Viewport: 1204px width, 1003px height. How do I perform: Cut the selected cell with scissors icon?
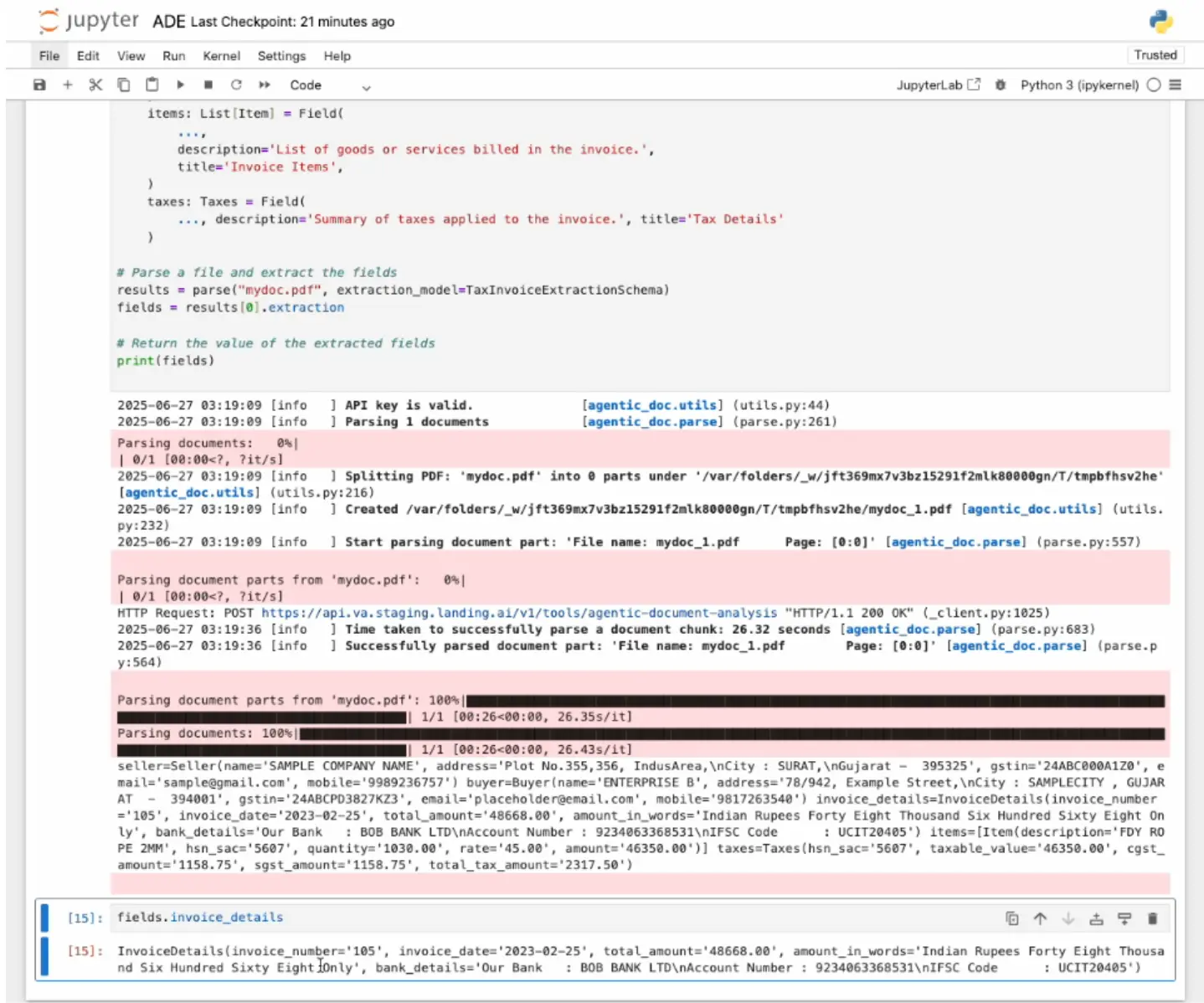pos(95,85)
